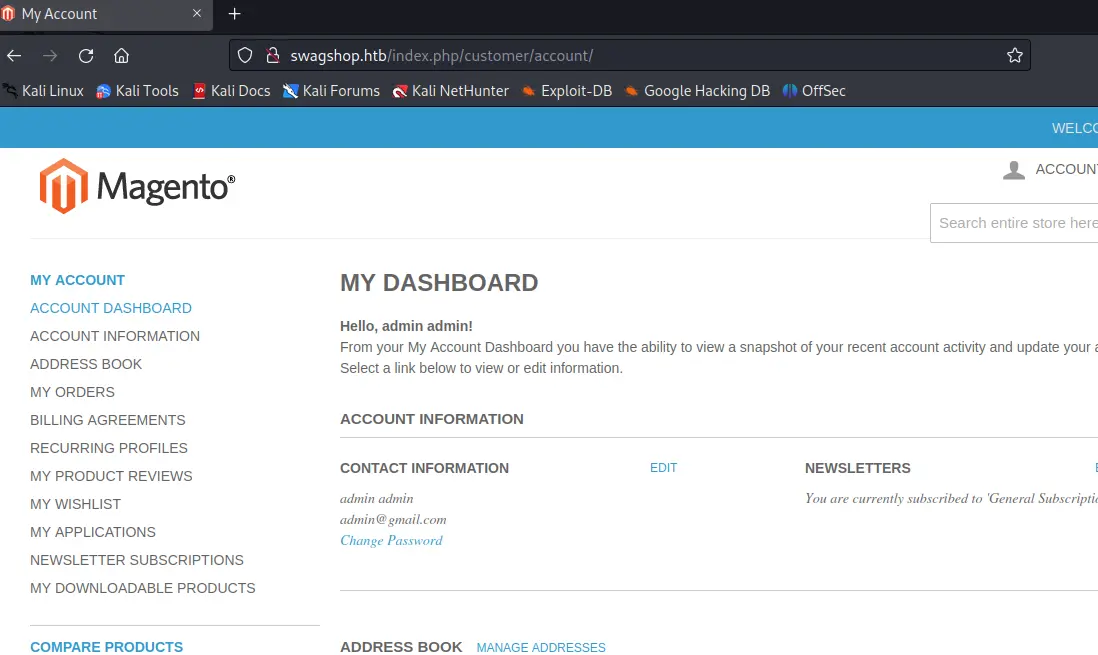Screen dimensions: 1098x655
Task: Click the account person silhouette icon
Action: click(x=1014, y=170)
